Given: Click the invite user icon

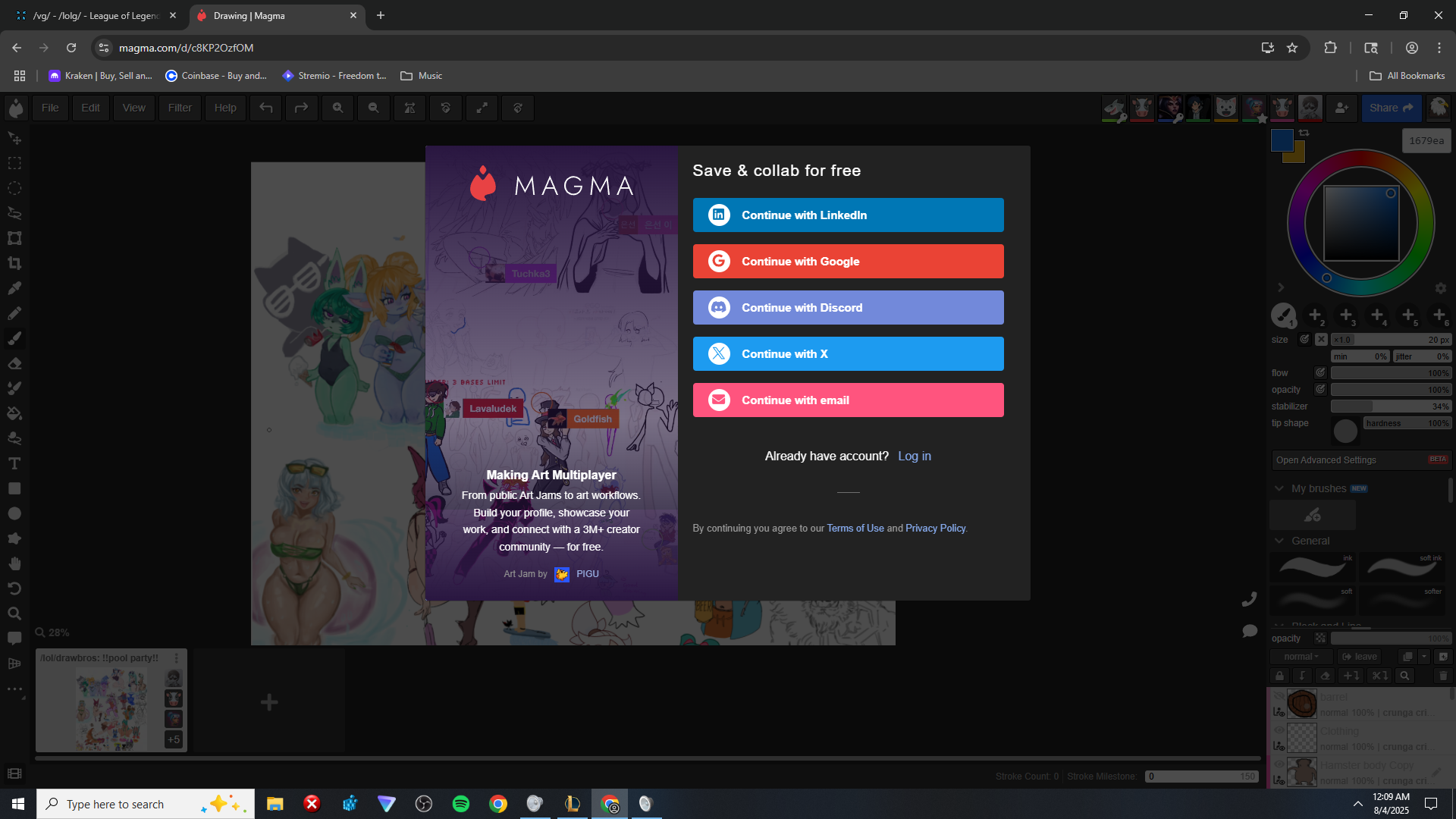Looking at the screenshot, I should point(1341,108).
